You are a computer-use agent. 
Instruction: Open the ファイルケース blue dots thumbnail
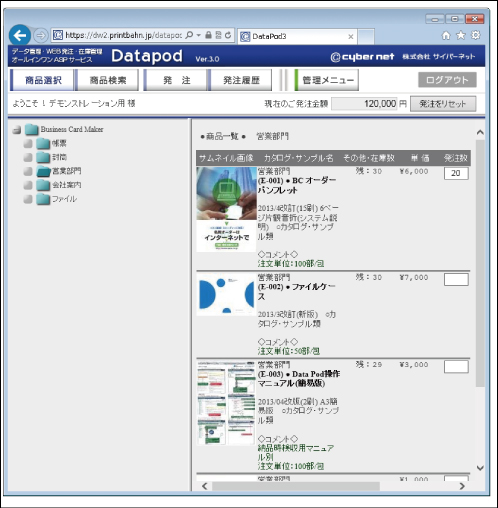pyautogui.click(x=226, y=294)
